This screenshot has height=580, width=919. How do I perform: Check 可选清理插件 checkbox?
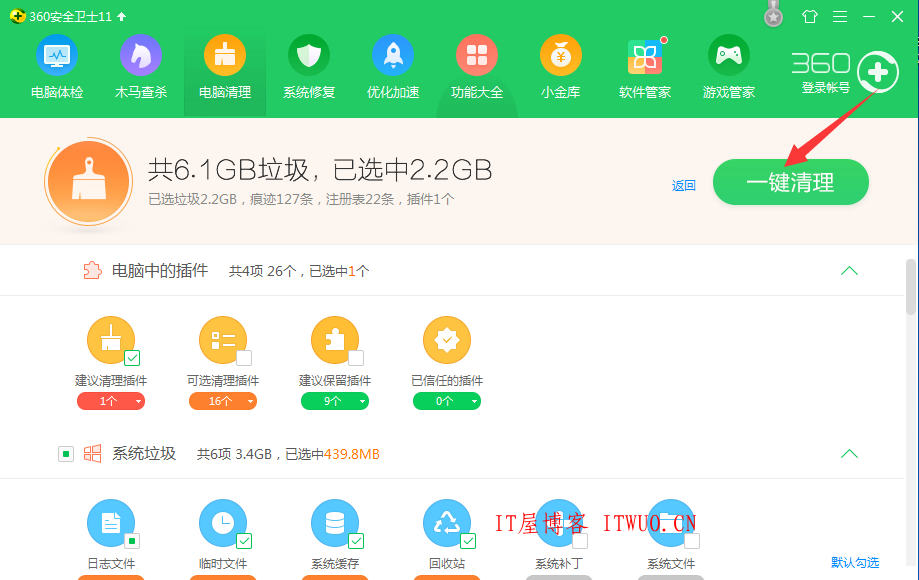point(244,357)
